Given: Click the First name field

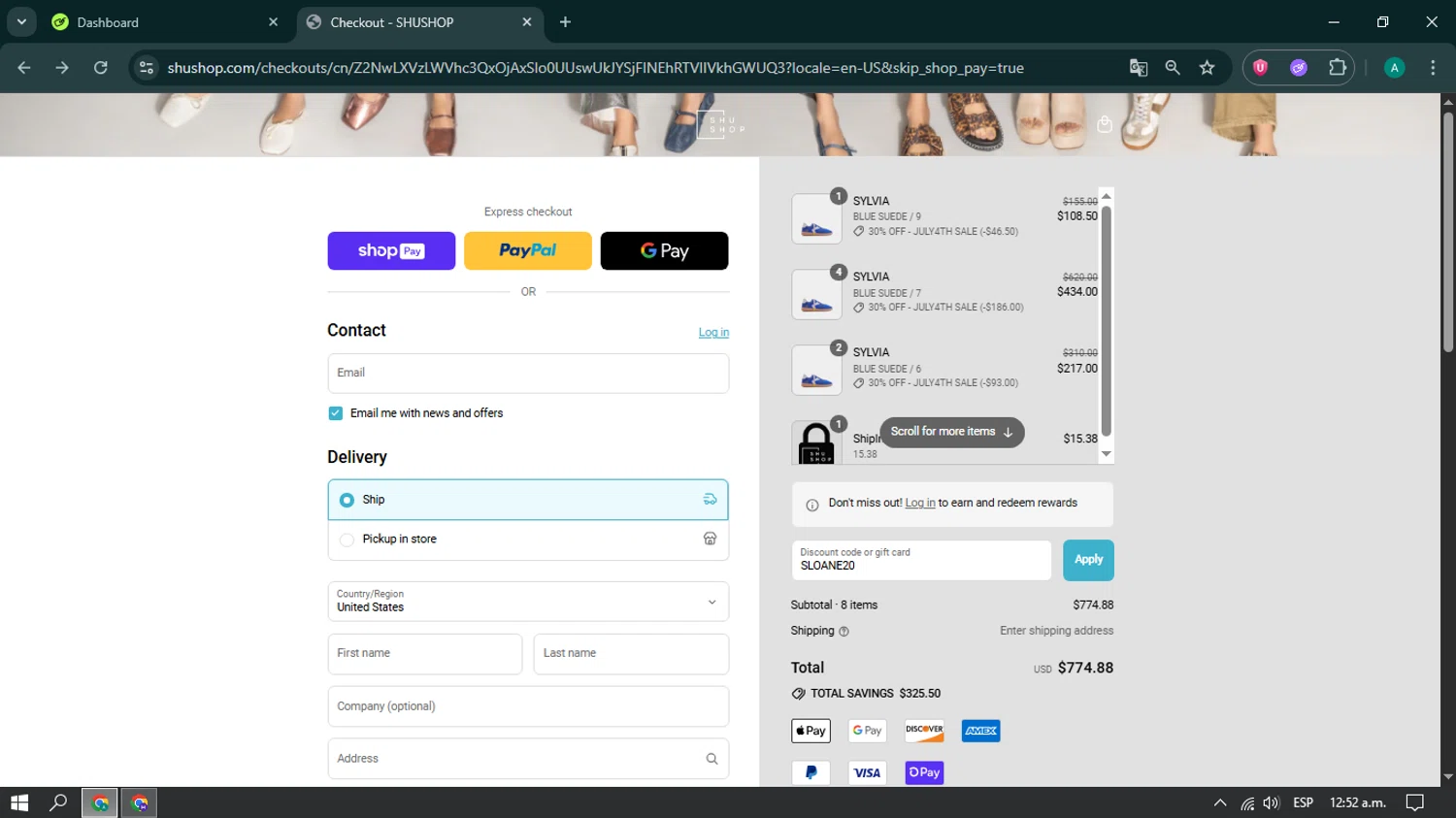Looking at the screenshot, I should 425,654.
